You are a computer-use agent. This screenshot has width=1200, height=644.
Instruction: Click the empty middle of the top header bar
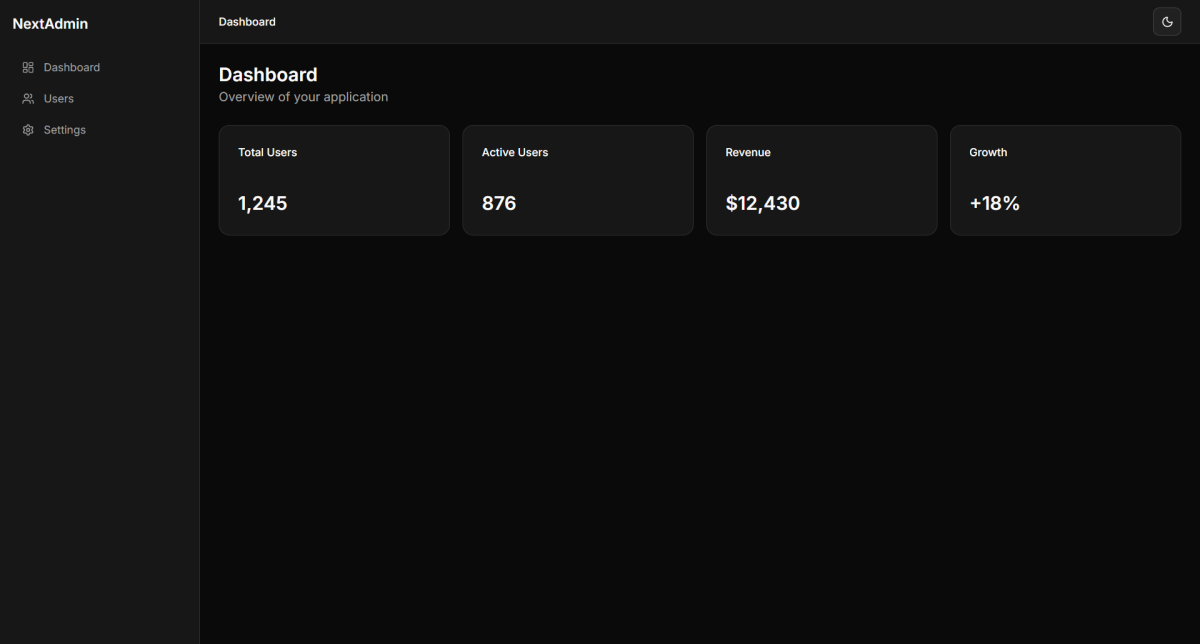click(x=700, y=22)
